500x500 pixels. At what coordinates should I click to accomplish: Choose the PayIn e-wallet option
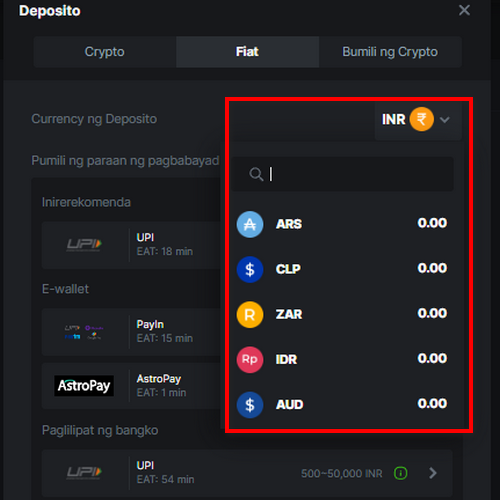pos(131,332)
